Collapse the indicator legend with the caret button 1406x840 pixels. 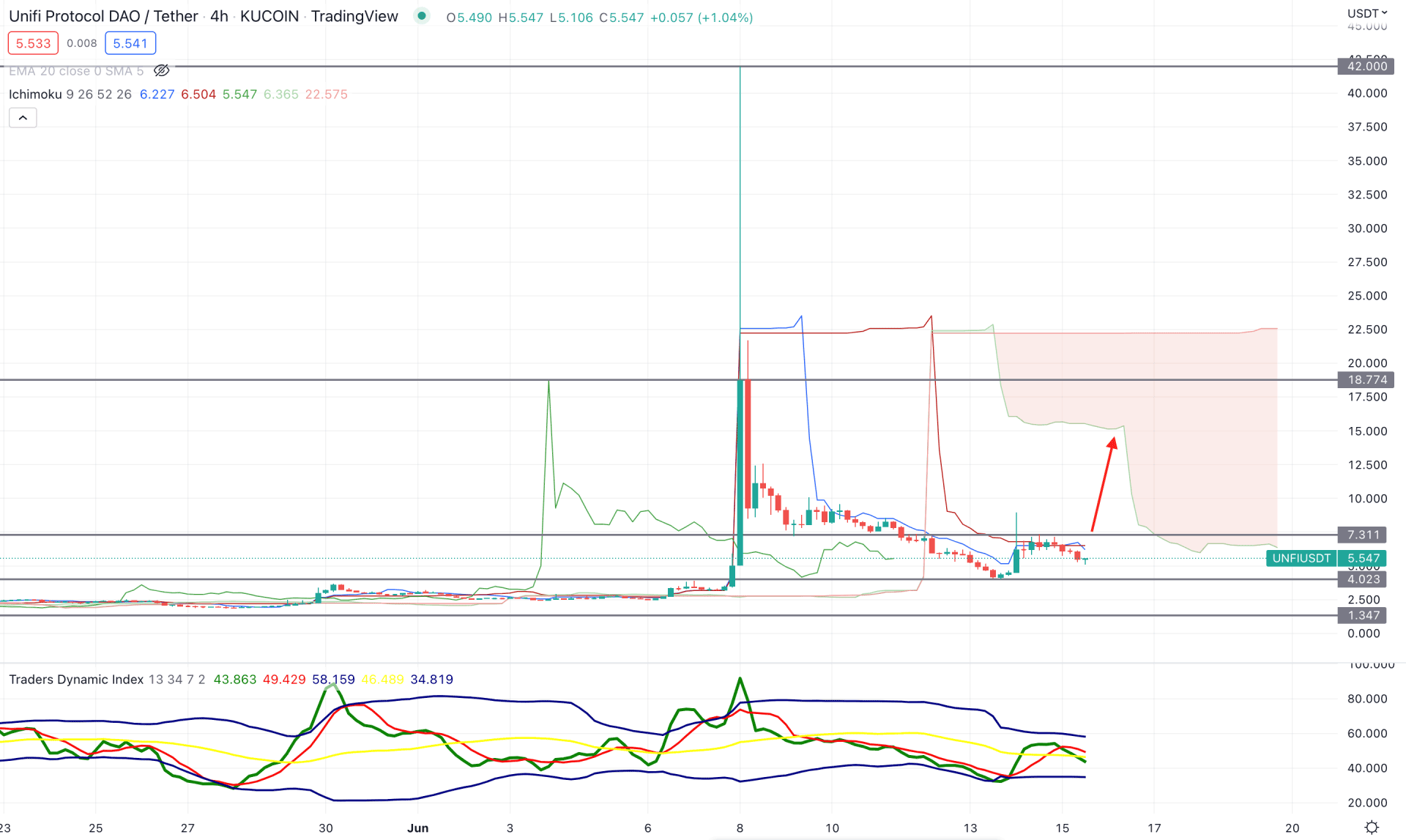pos(23,118)
